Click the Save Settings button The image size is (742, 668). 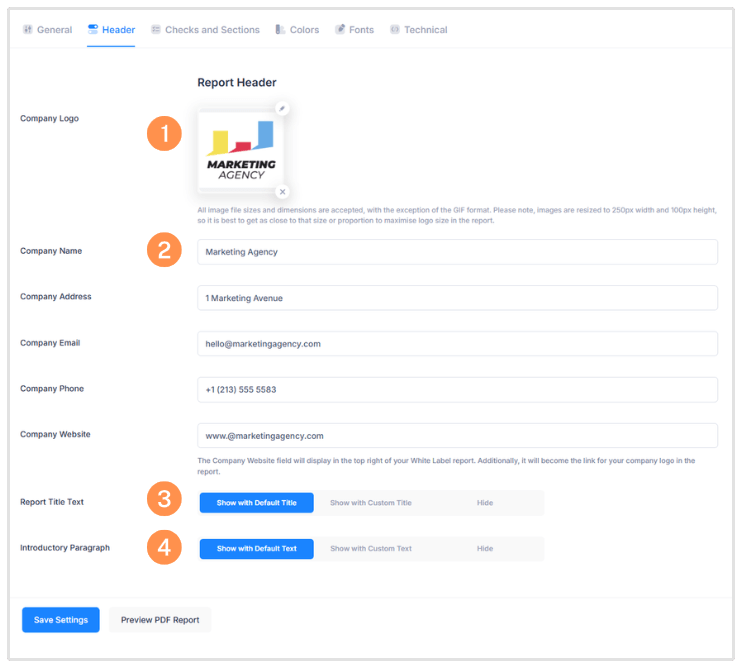coord(61,620)
